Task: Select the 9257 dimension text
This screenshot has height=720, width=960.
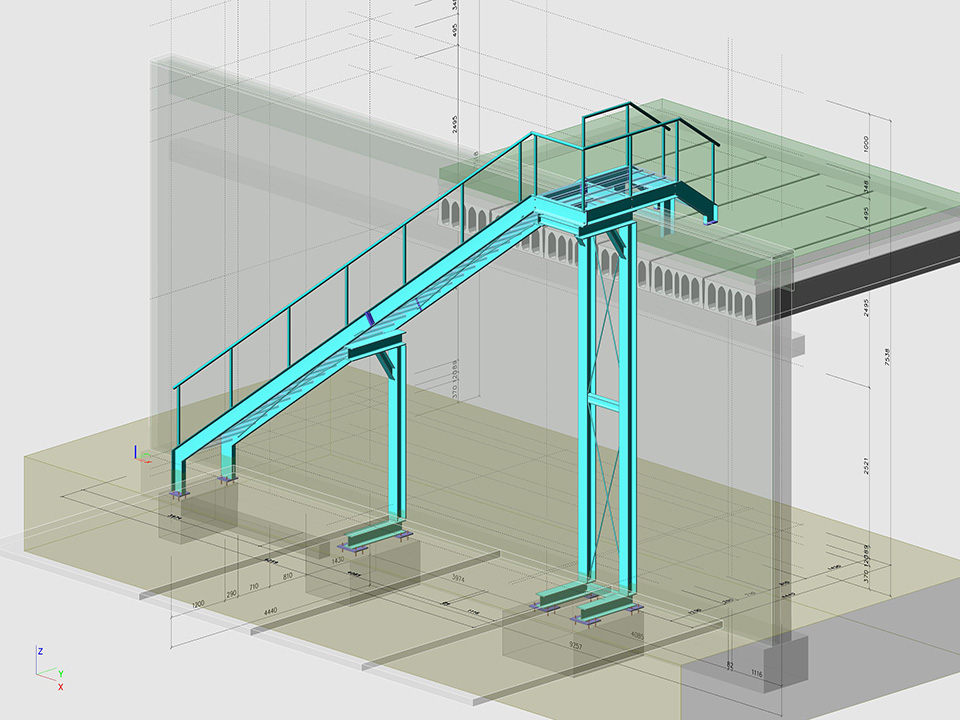Action: pyautogui.click(x=577, y=648)
